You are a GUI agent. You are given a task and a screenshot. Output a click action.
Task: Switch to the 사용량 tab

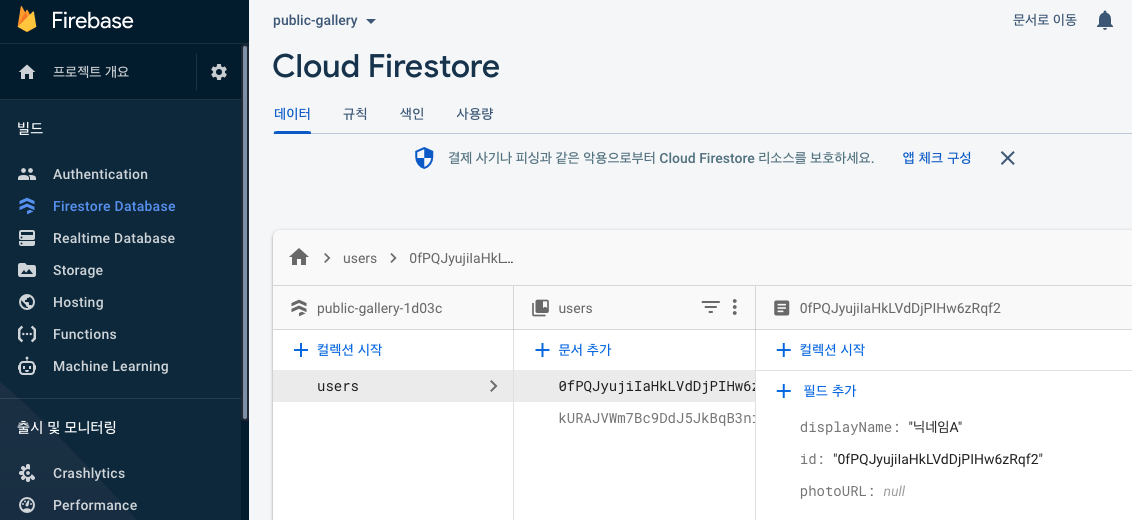[475, 114]
